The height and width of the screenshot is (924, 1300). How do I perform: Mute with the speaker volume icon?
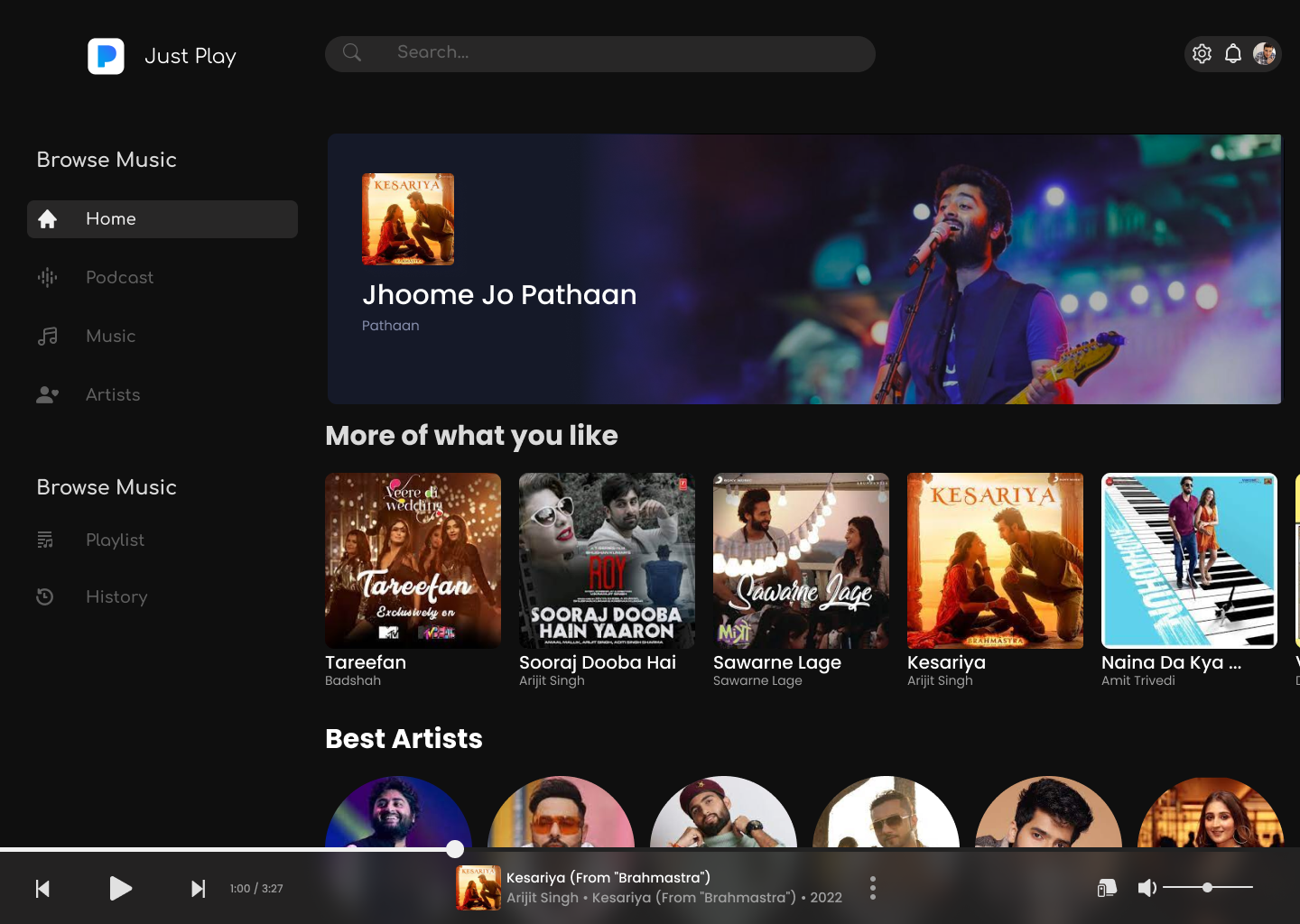click(x=1147, y=888)
